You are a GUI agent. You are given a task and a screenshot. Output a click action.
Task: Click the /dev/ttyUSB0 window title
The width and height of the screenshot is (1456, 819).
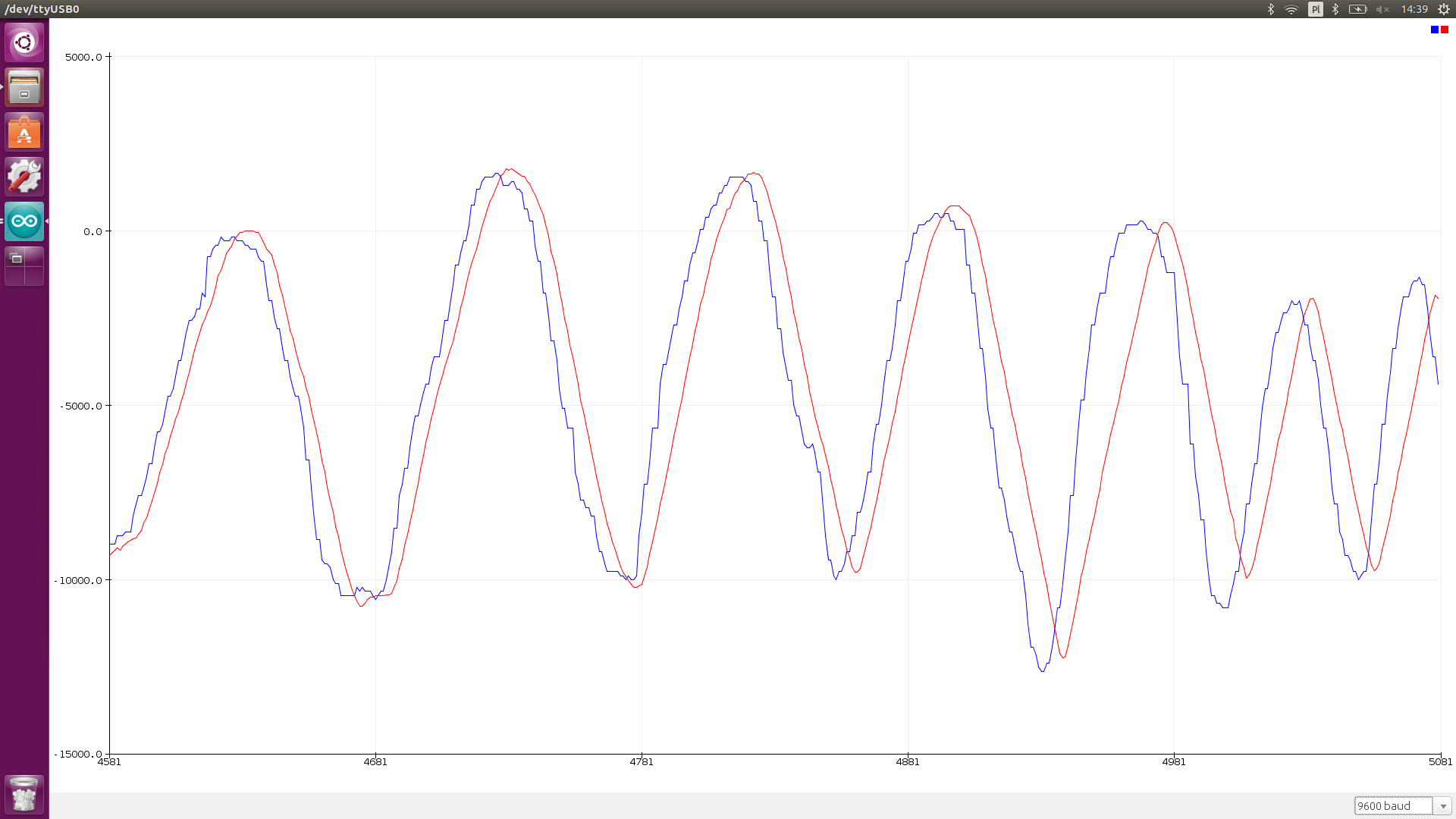tap(42, 9)
